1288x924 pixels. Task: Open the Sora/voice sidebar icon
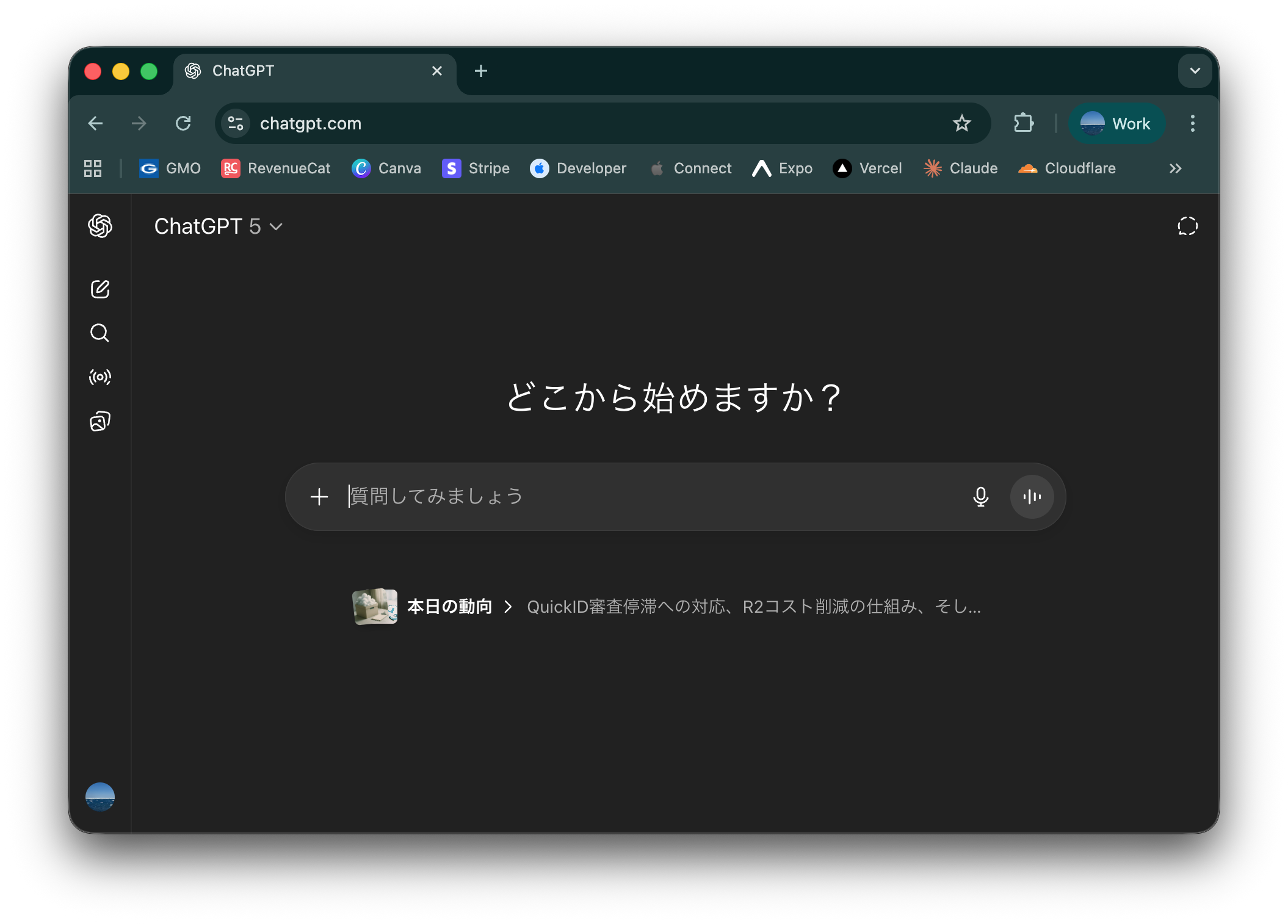[x=99, y=377]
